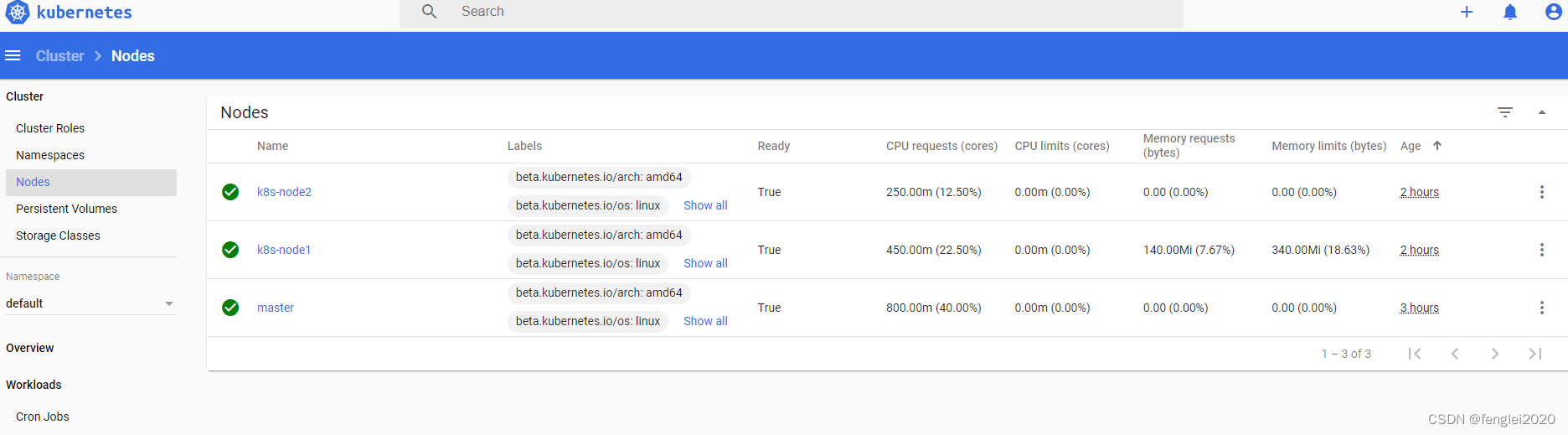Viewport: 1568px width, 435px height.
Task: Open Cron Jobs in sidebar
Action: click(x=43, y=417)
